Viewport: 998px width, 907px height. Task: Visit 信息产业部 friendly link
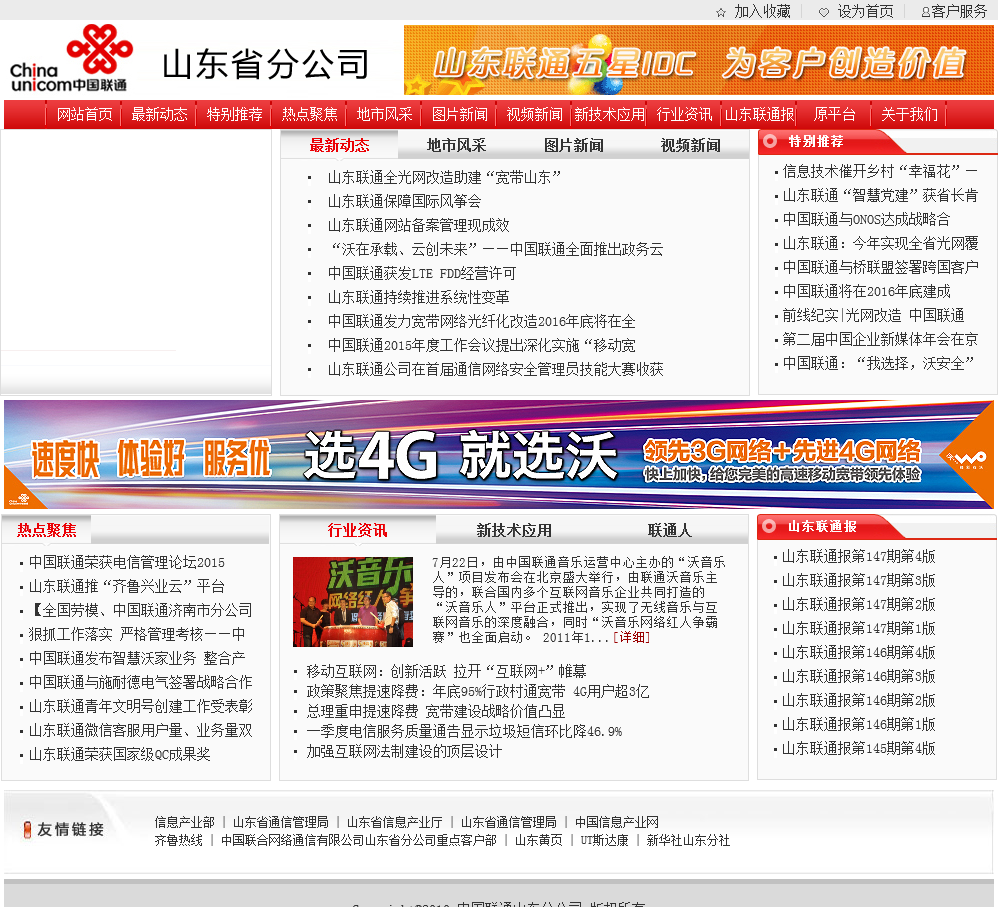(184, 822)
